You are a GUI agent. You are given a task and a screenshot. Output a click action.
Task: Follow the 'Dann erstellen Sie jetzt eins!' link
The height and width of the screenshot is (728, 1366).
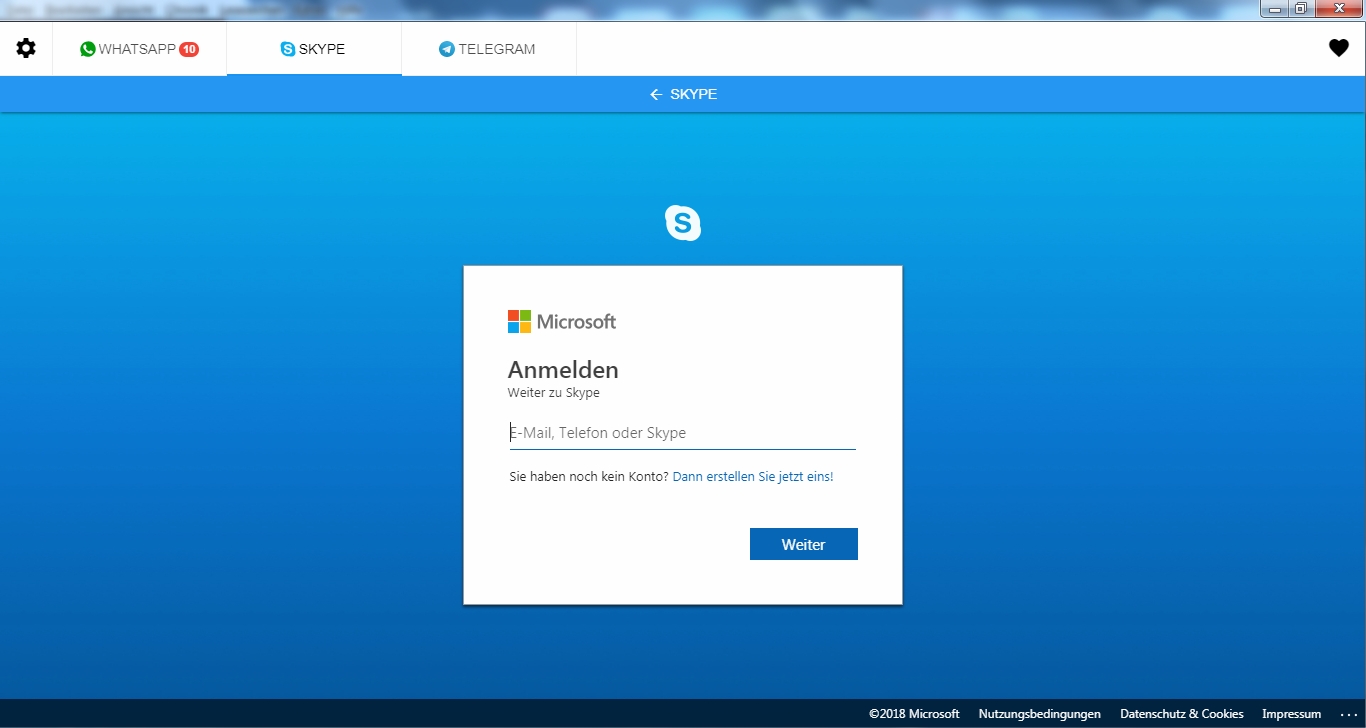[752, 477]
